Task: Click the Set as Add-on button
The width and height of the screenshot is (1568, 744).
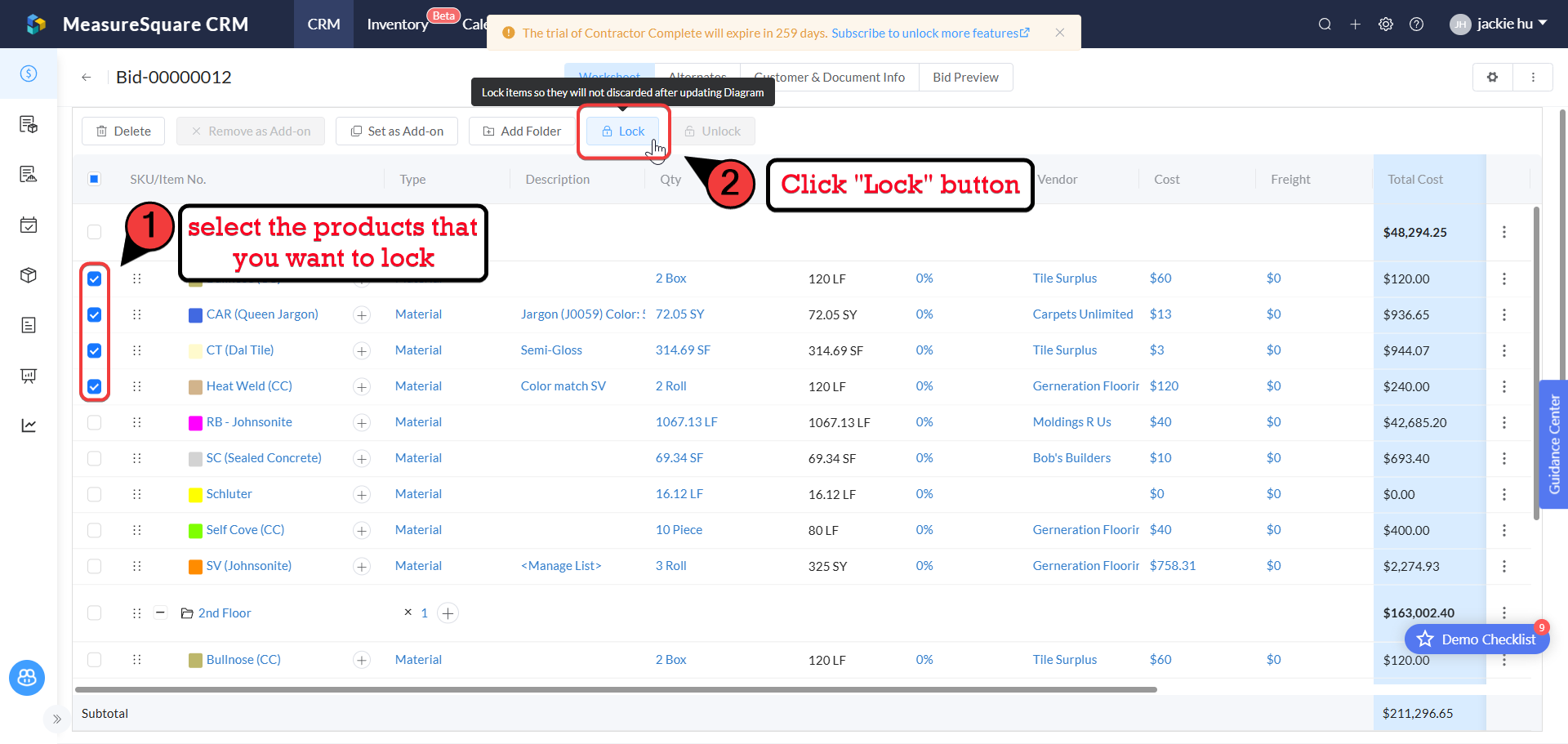Action: (x=397, y=131)
